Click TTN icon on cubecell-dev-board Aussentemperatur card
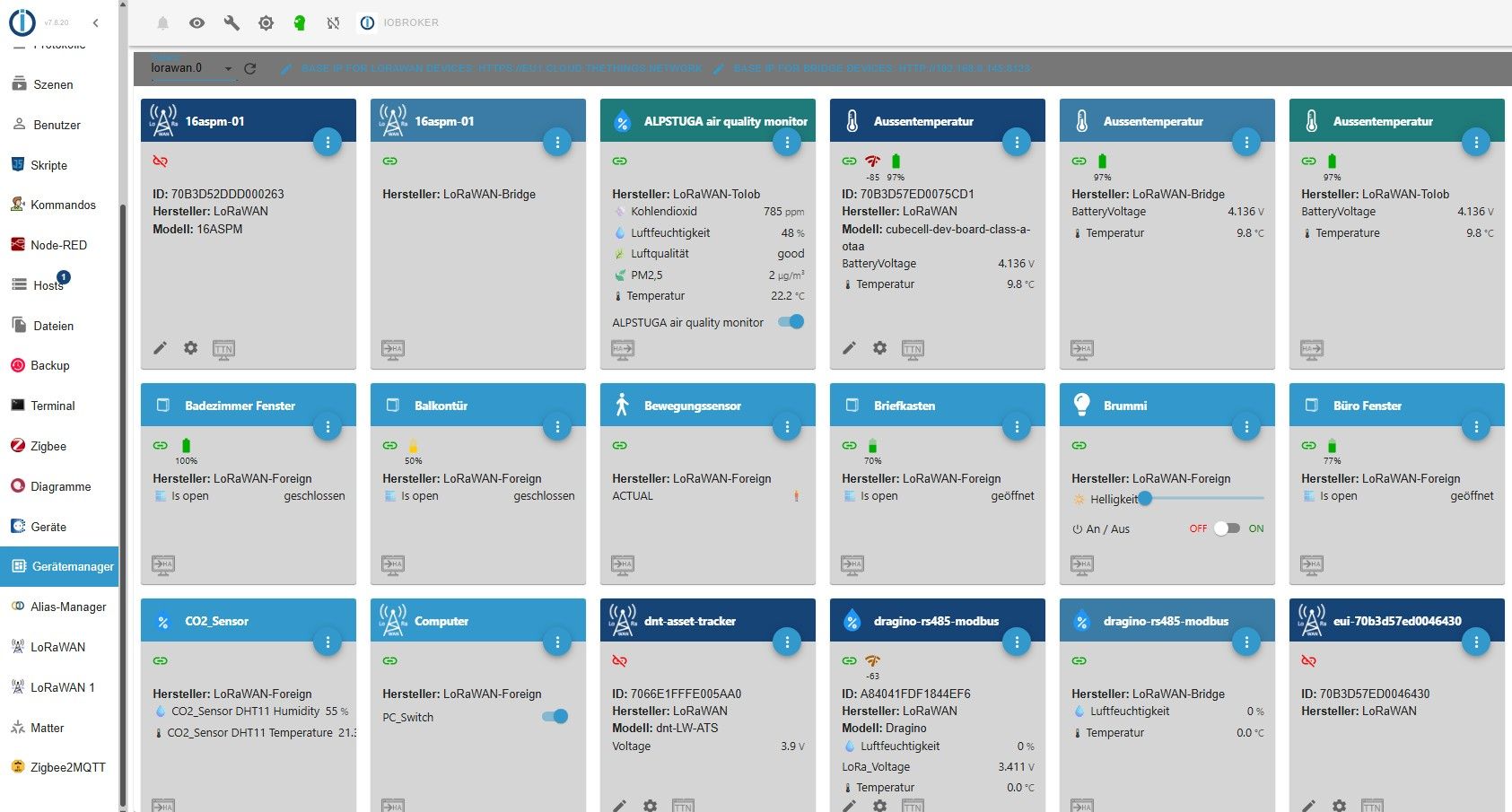 (913, 349)
